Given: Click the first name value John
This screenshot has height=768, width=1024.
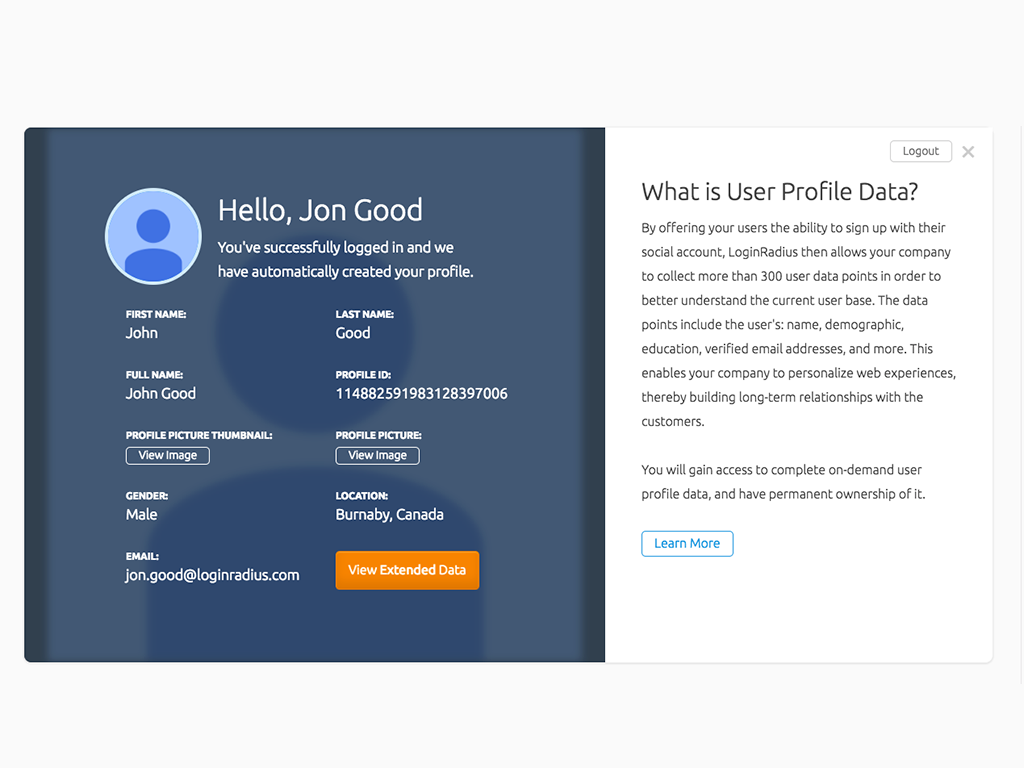Looking at the screenshot, I should tap(141, 333).
